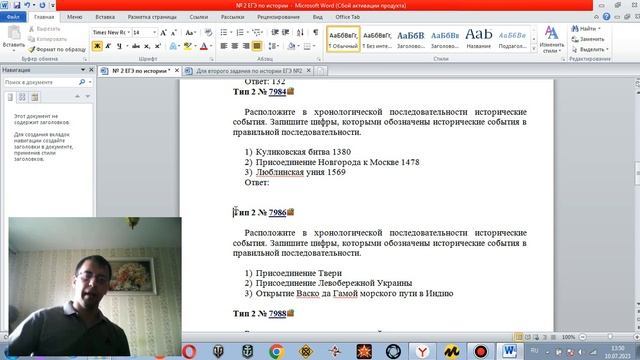Increase indent in paragraph group

click(285, 32)
